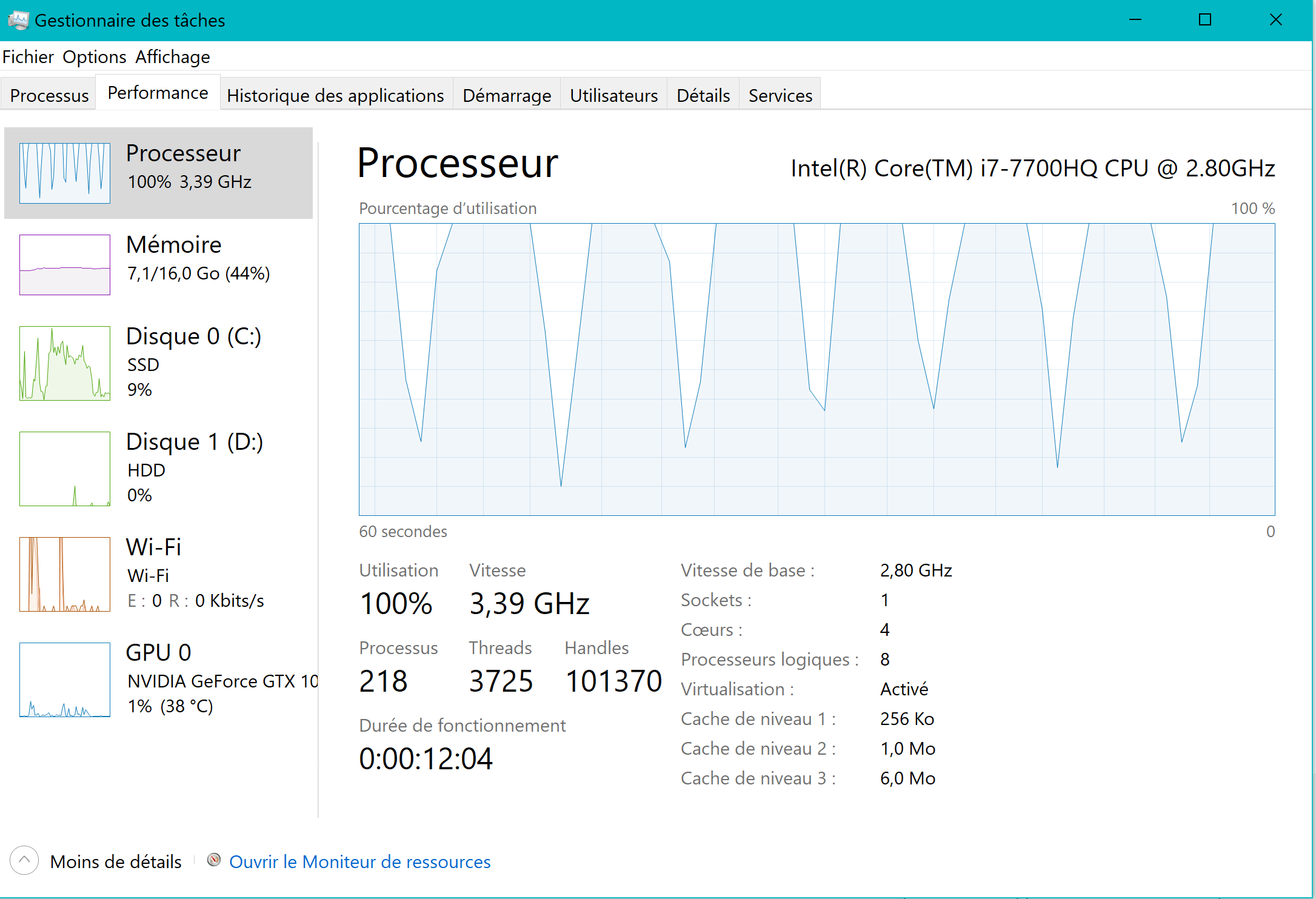Click the Resource Monitor gauge icon
Screen dimensions: 1316x899
point(213,861)
